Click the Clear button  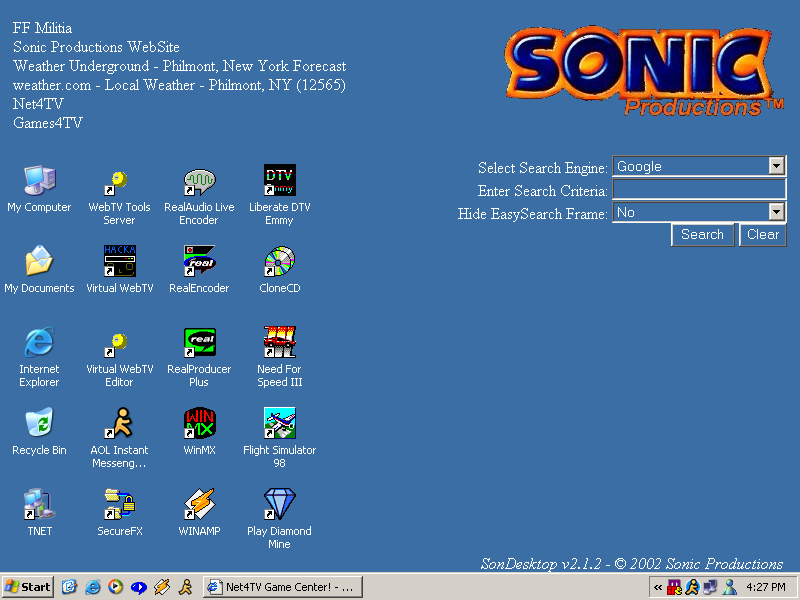(x=762, y=235)
